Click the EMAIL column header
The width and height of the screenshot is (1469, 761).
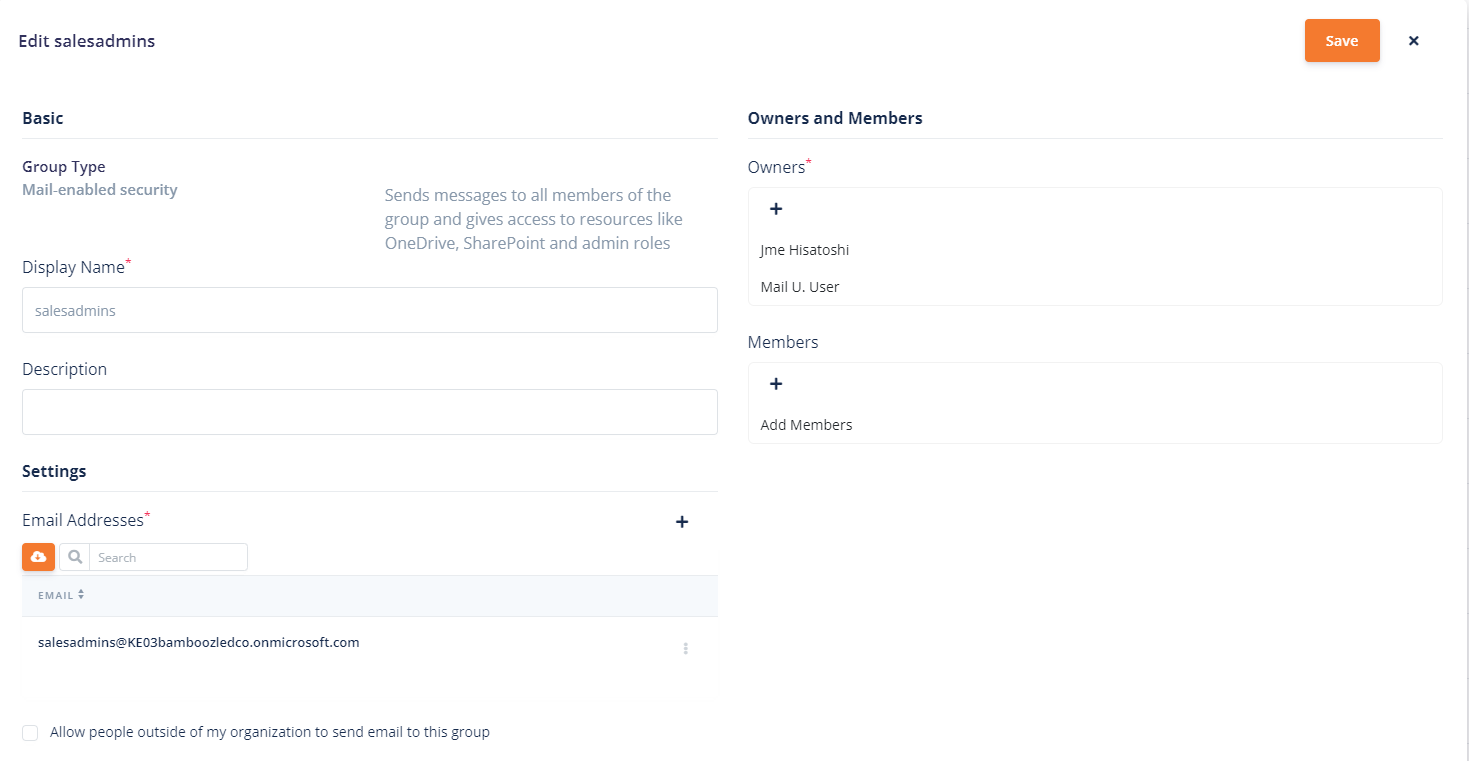click(x=56, y=595)
